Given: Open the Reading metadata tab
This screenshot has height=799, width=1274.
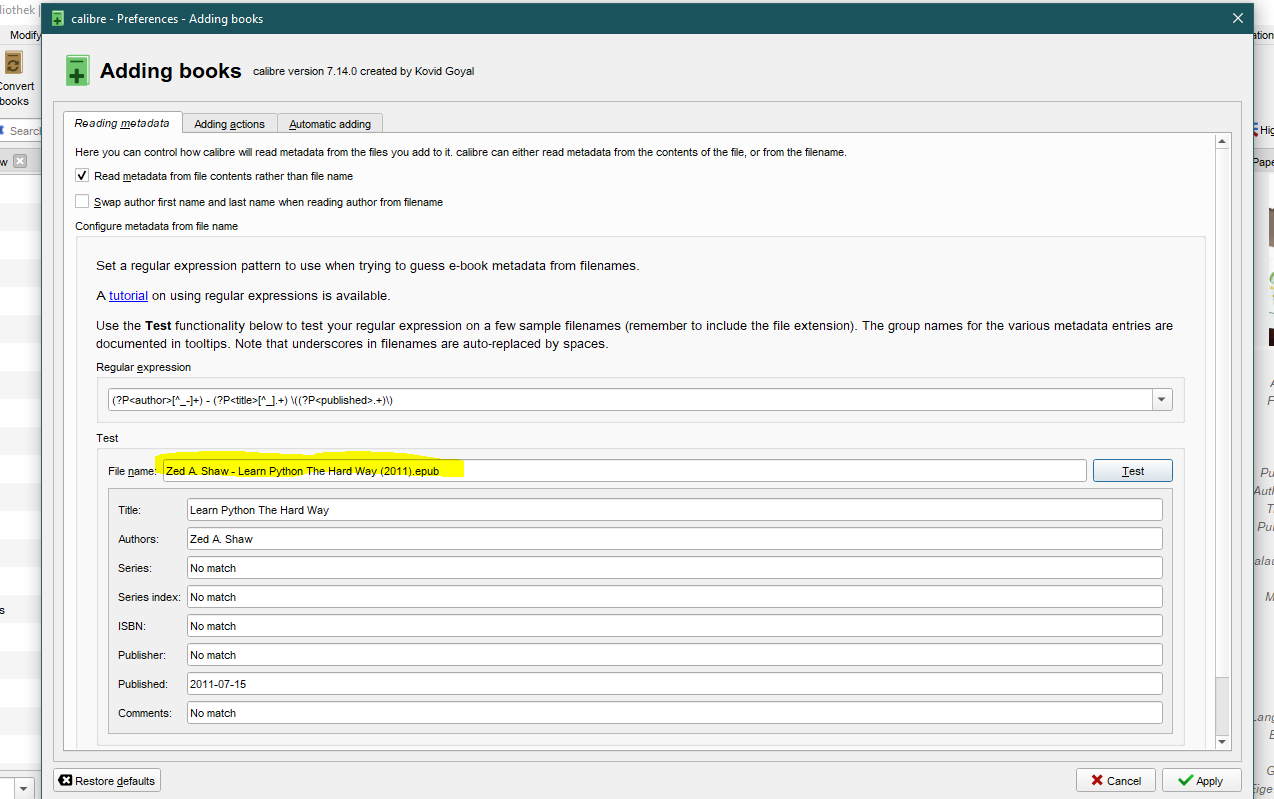Looking at the screenshot, I should [122, 123].
